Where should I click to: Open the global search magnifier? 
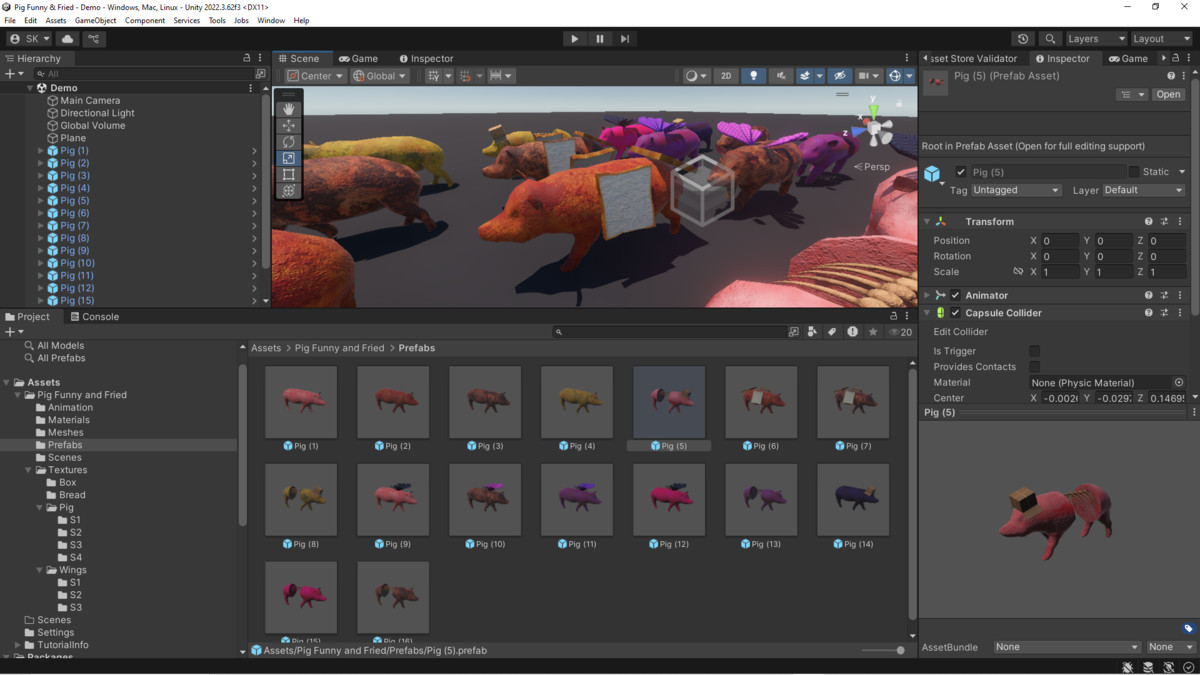tap(1049, 39)
